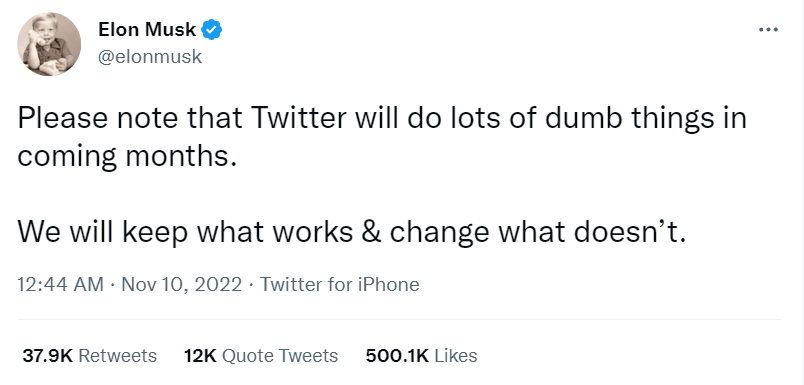
Task: Show the 500.1K Likes list
Action: tap(421, 355)
